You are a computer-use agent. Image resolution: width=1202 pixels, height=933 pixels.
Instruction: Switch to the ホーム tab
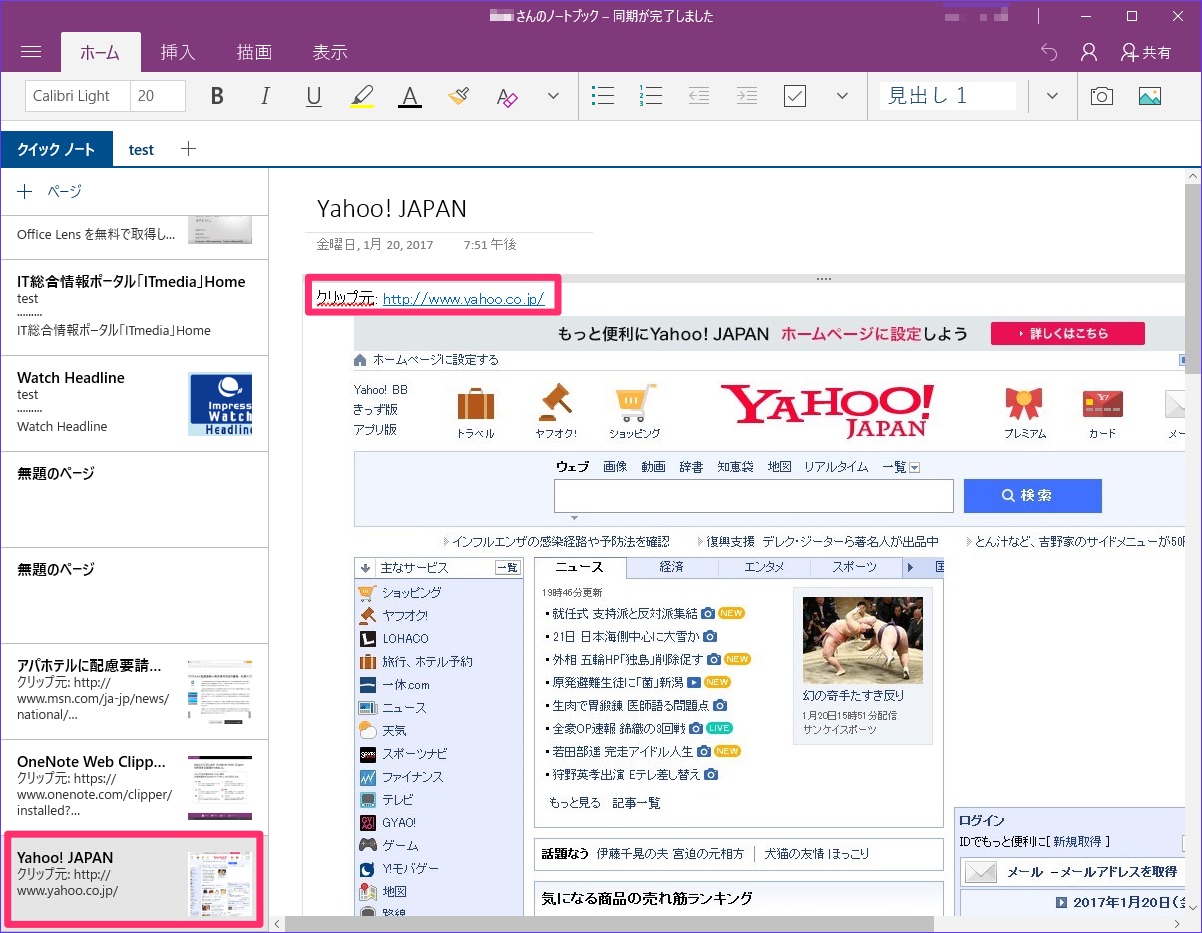100,53
